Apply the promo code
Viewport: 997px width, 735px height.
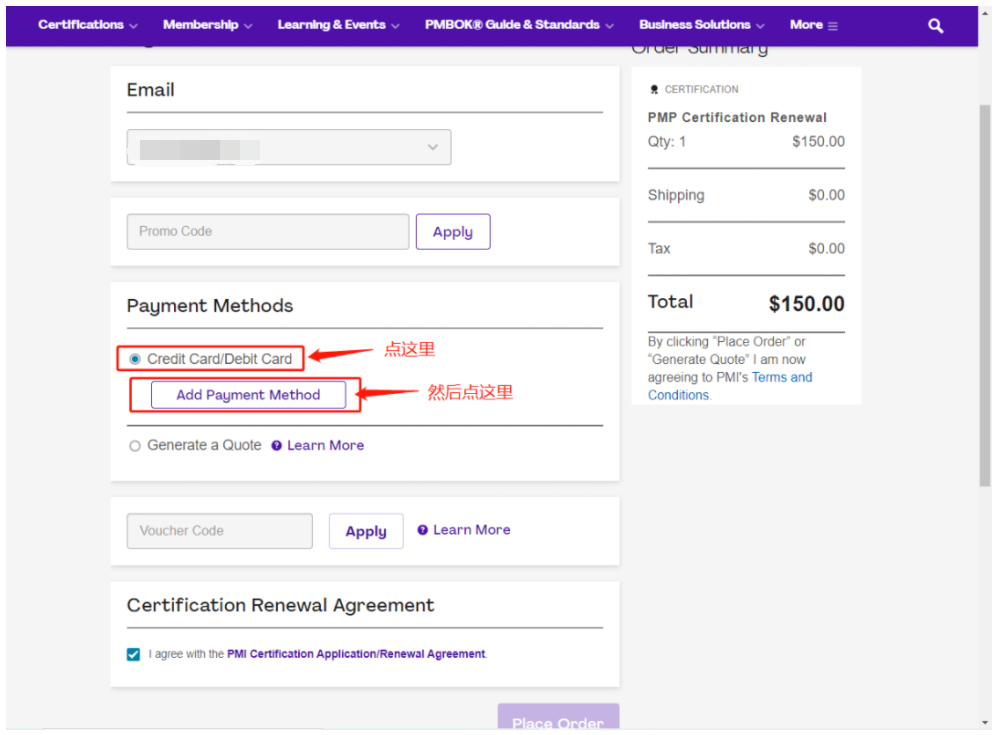click(x=453, y=231)
